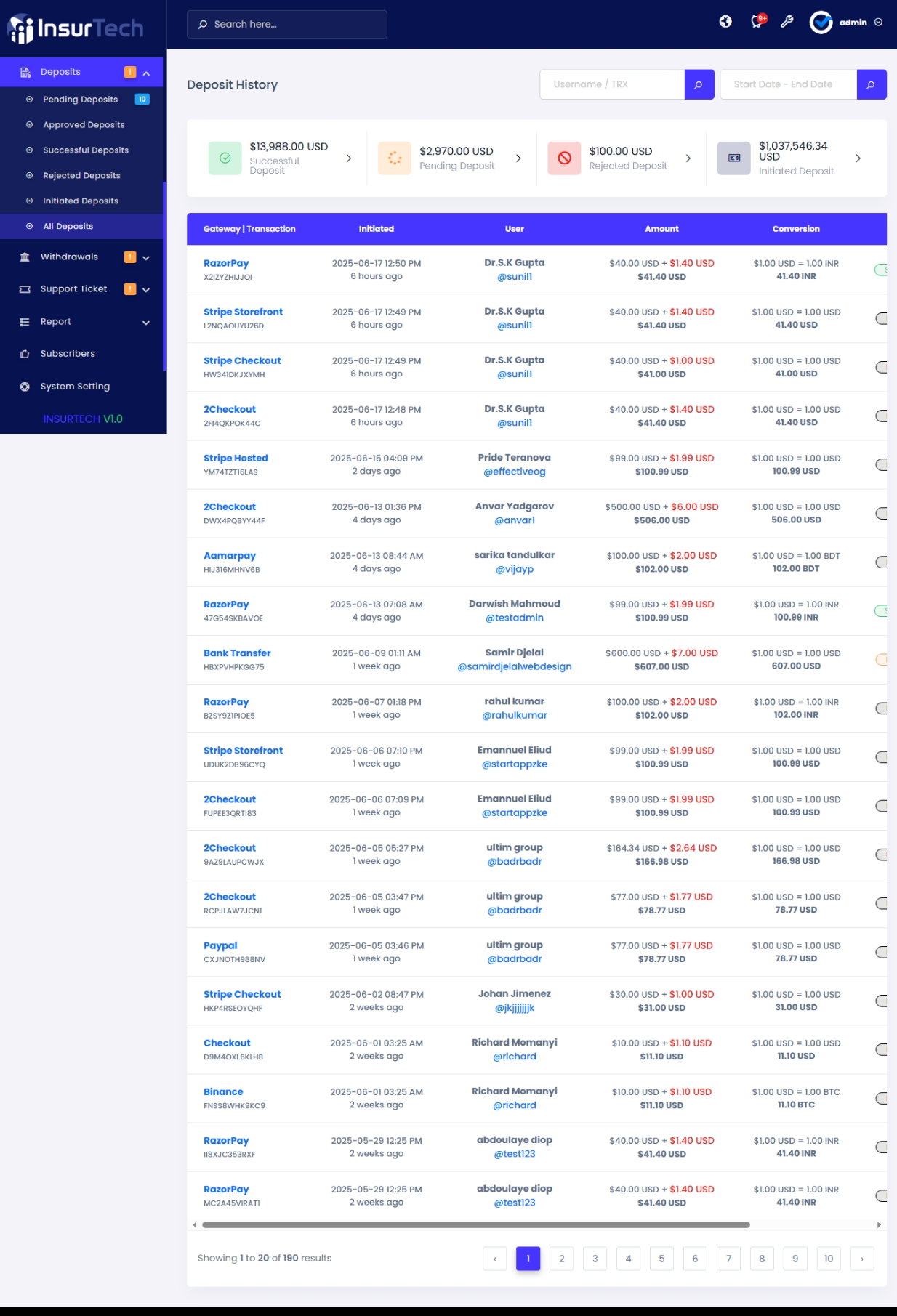
Task: Click the red Rejected Deposit ban icon
Action: [564, 158]
